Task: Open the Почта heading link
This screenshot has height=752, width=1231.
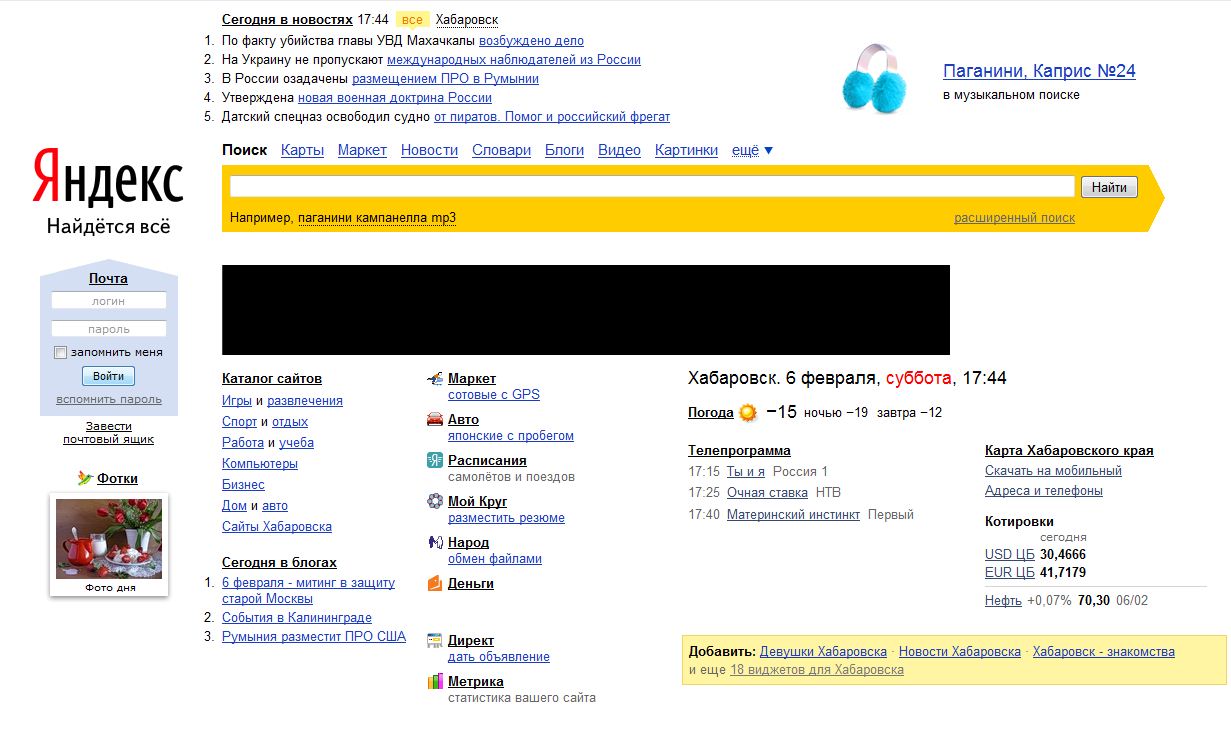Action: pos(108,278)
